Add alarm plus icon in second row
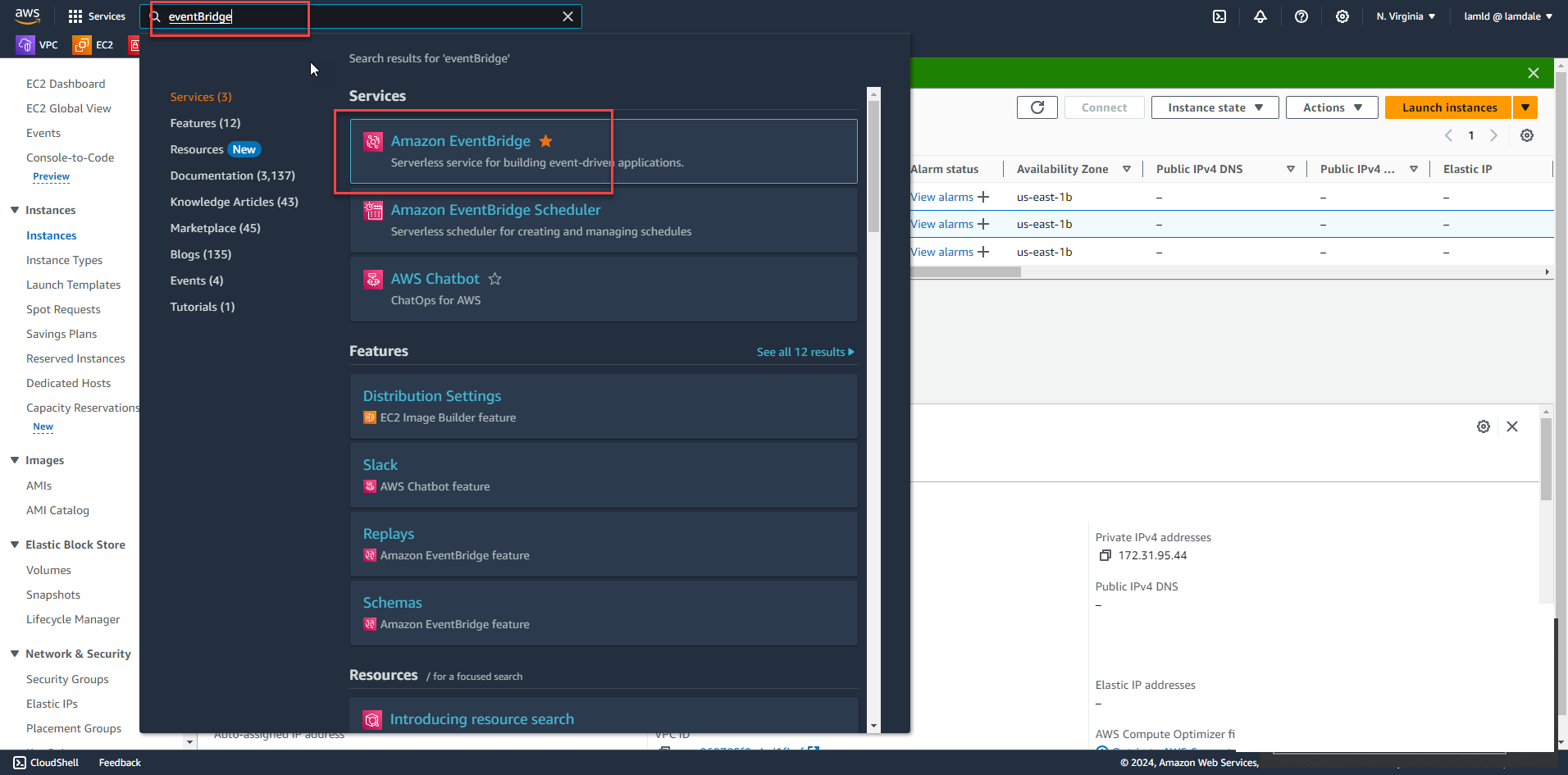 click(x=983, y=224)
